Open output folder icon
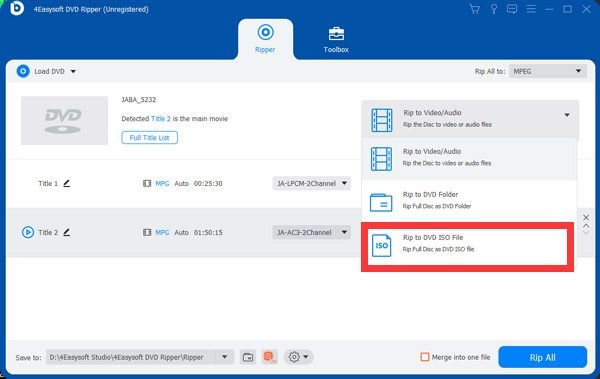The width and height of the screenshot is (600, 379). click(x=248, y=357)
